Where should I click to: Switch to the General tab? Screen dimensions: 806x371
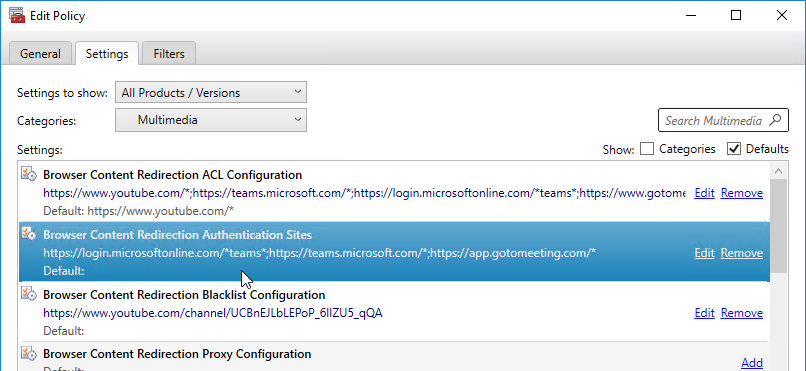pos(41,54)
